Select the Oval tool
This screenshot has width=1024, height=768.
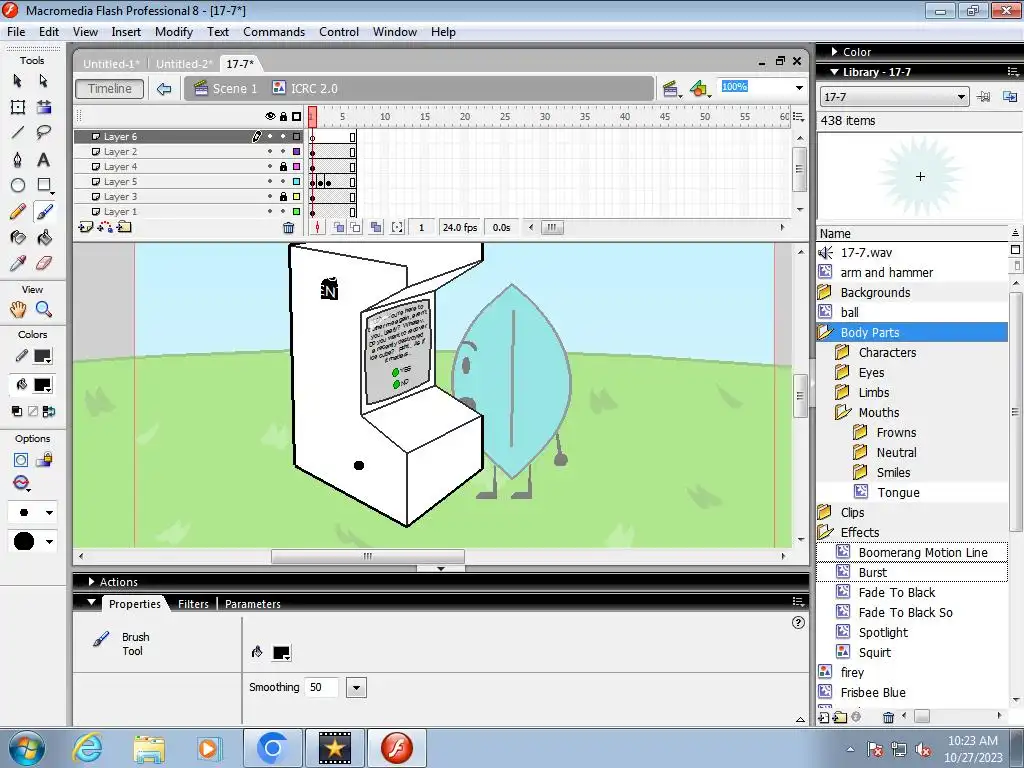[18, 185]
